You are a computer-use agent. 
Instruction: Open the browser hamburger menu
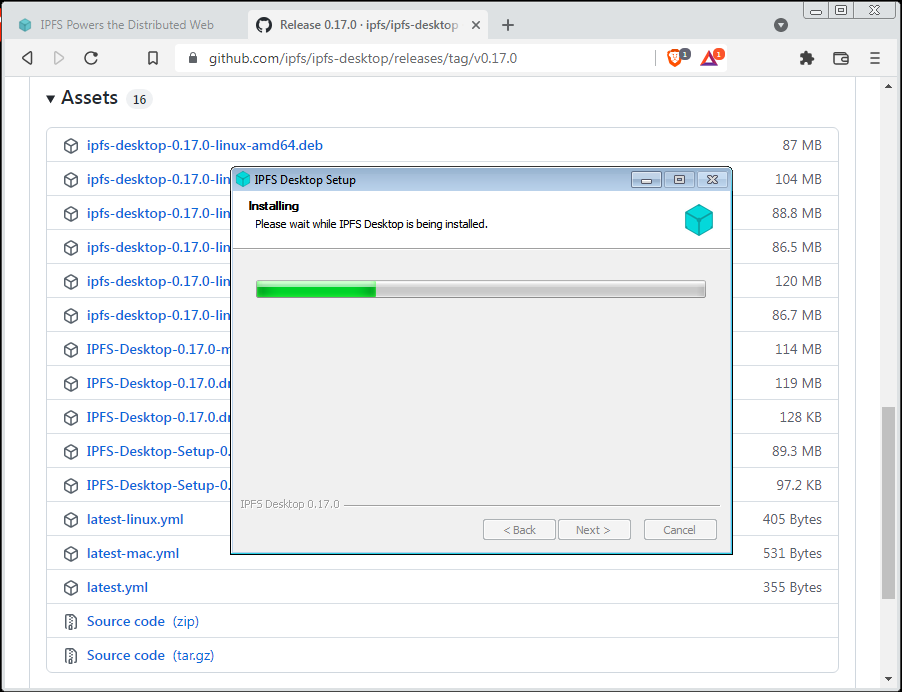[x=874, y=58]
